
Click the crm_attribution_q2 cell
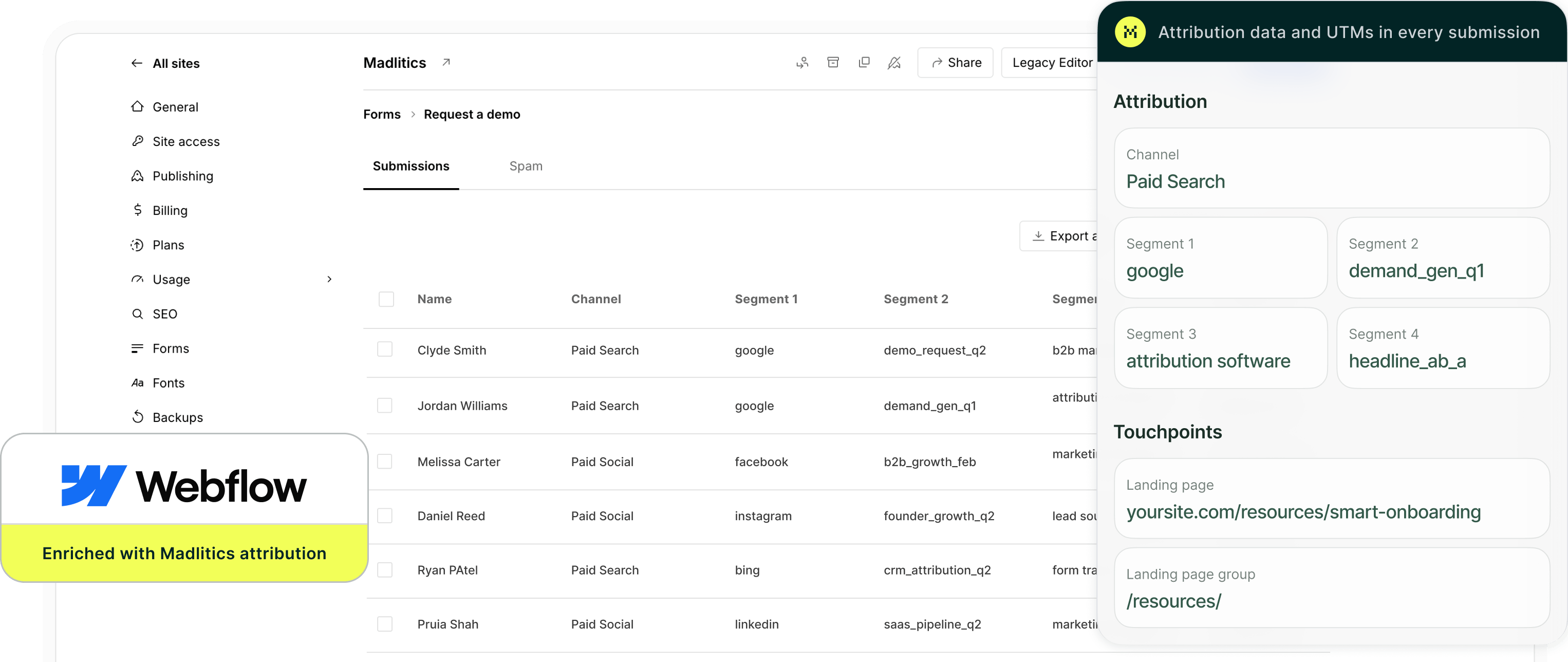coord(937,570)
